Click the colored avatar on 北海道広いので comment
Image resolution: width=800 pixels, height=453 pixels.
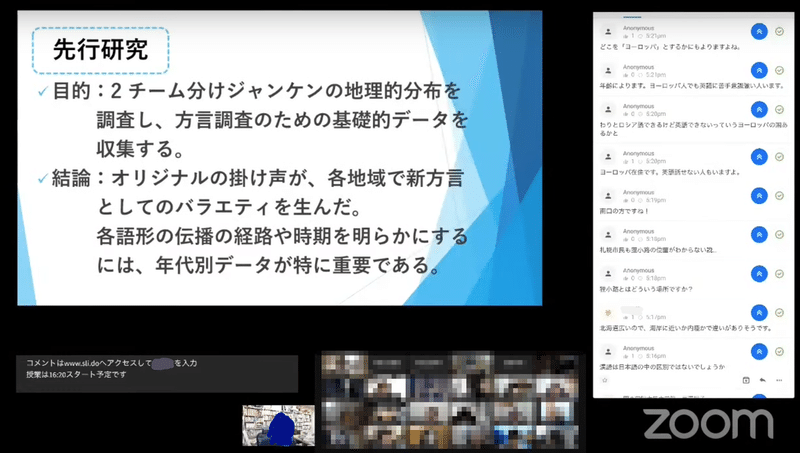(608, 313)
